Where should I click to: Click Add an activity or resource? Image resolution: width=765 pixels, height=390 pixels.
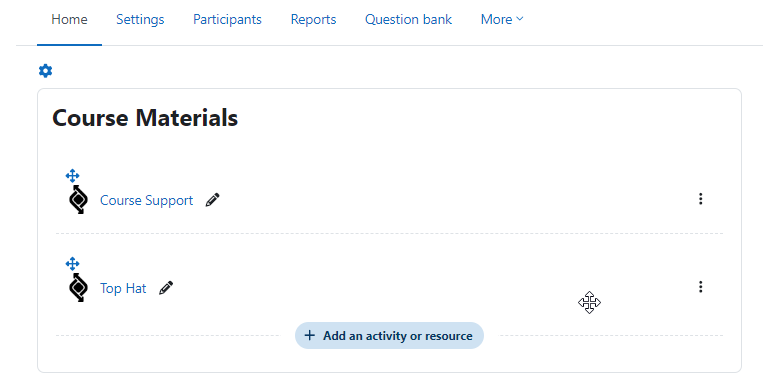pyautogui.click(x=389, y=335)
